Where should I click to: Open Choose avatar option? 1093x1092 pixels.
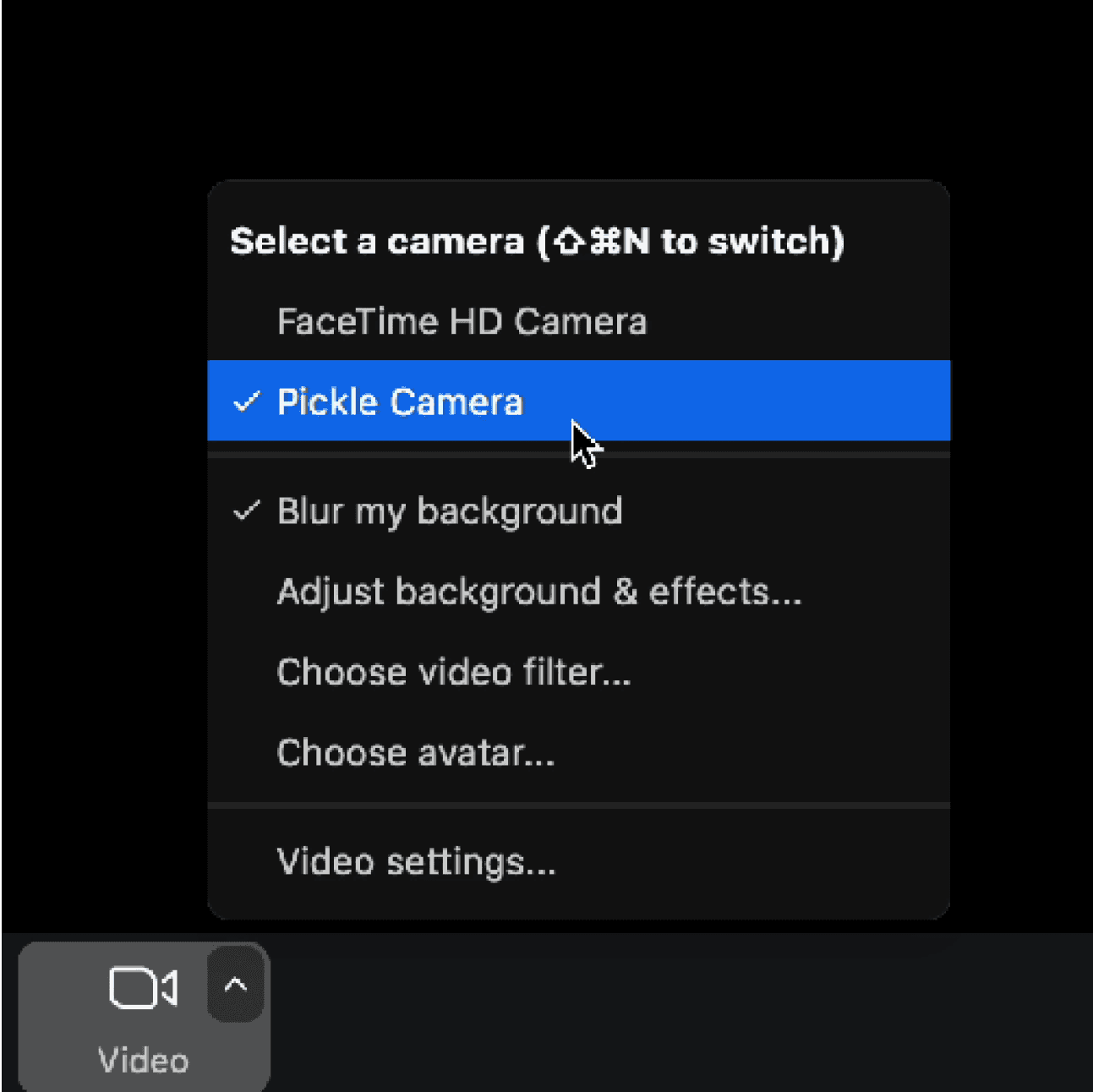(578, 752)
